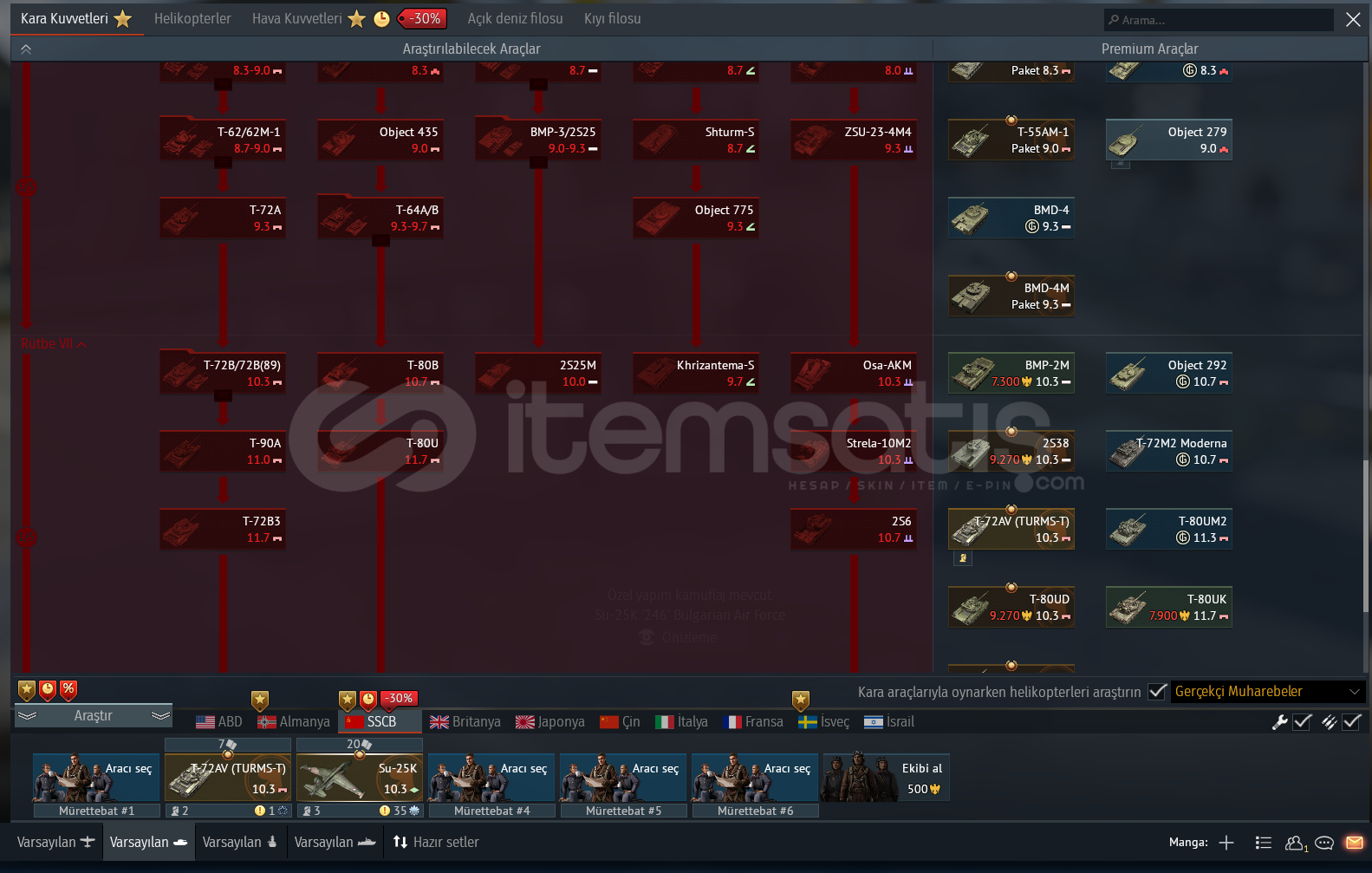
Task: Select the T-80U tank card
Action: point(380,452)
